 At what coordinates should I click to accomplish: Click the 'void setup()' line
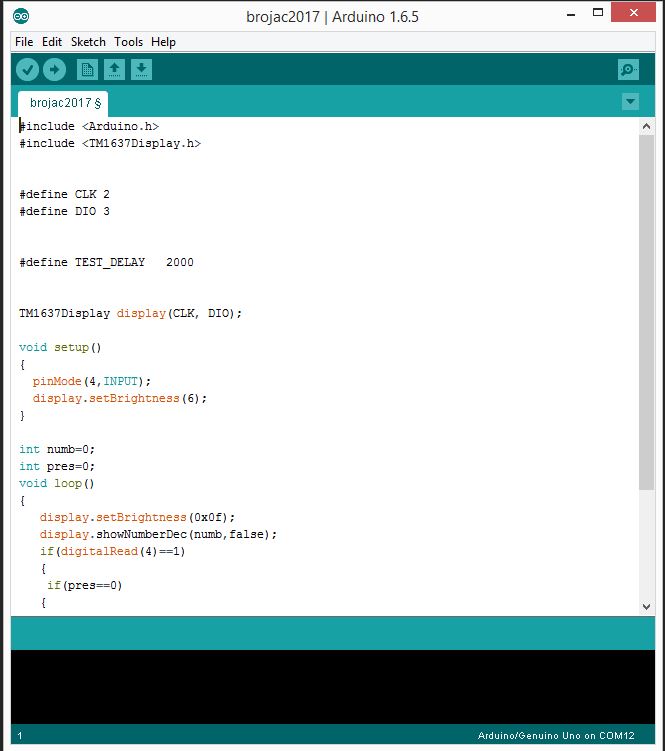pyautogui.click(x=60, y=347)
